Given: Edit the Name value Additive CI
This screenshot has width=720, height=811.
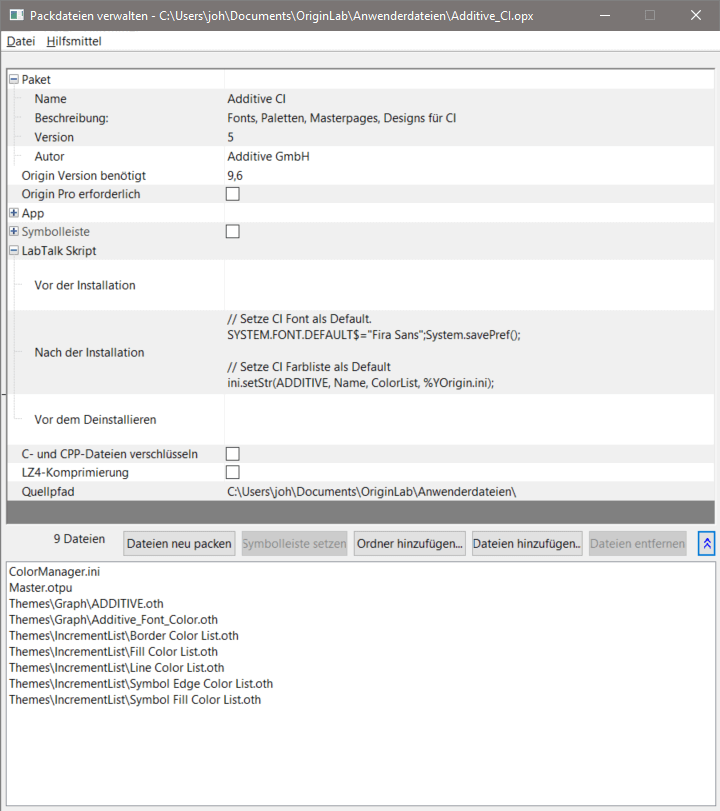Looking at the screenshot, I should point(469,99).
